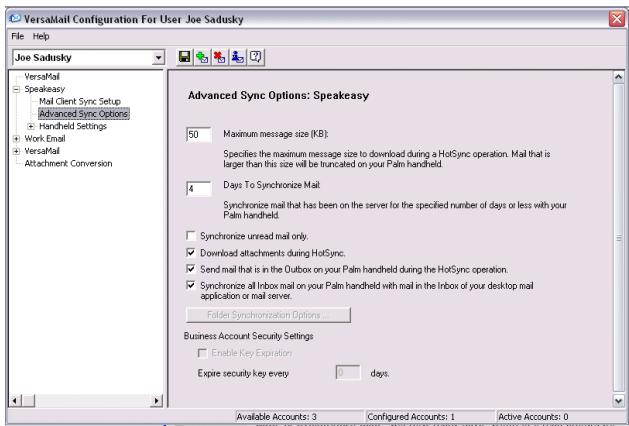
Task: Expand the lower VersaMail account node
Action: 16,151
